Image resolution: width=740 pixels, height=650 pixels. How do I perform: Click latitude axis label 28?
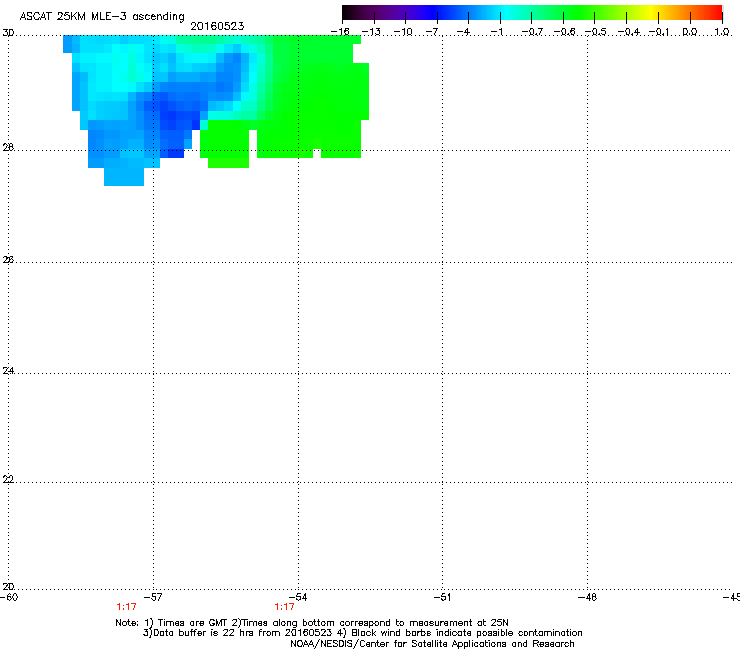click(x=8, y=148)
